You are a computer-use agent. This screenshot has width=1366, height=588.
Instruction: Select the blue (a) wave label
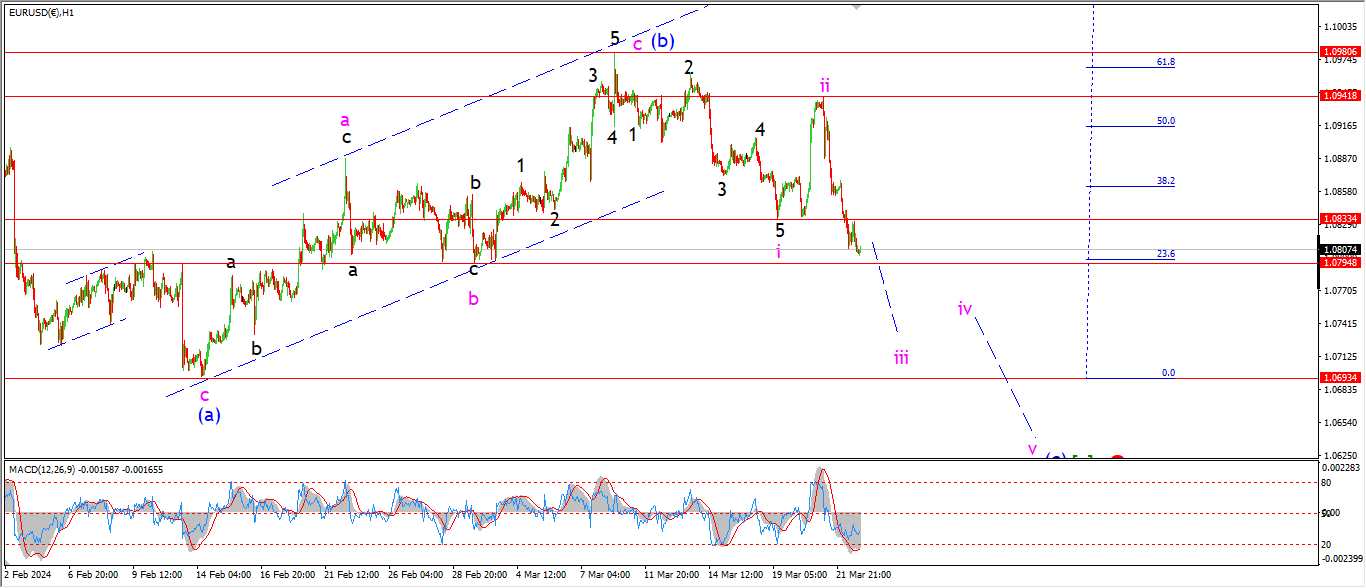(209, 414)
